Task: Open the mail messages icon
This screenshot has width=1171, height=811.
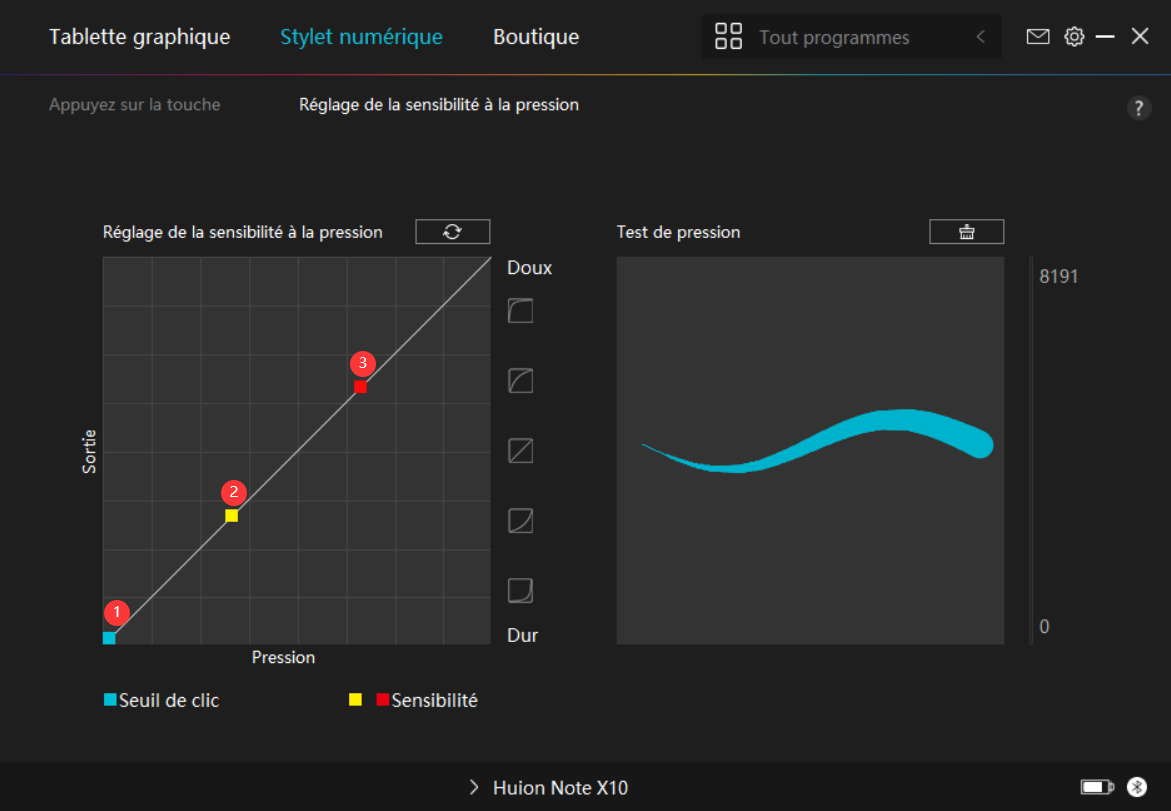Action: point(1038,37)
